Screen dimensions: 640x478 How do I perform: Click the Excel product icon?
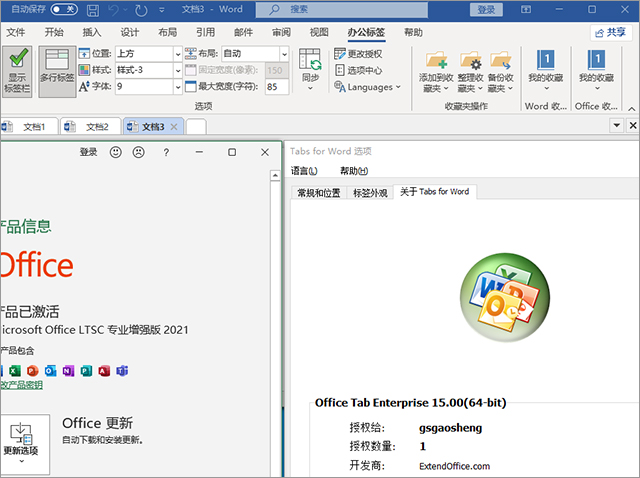coord(15,371)
